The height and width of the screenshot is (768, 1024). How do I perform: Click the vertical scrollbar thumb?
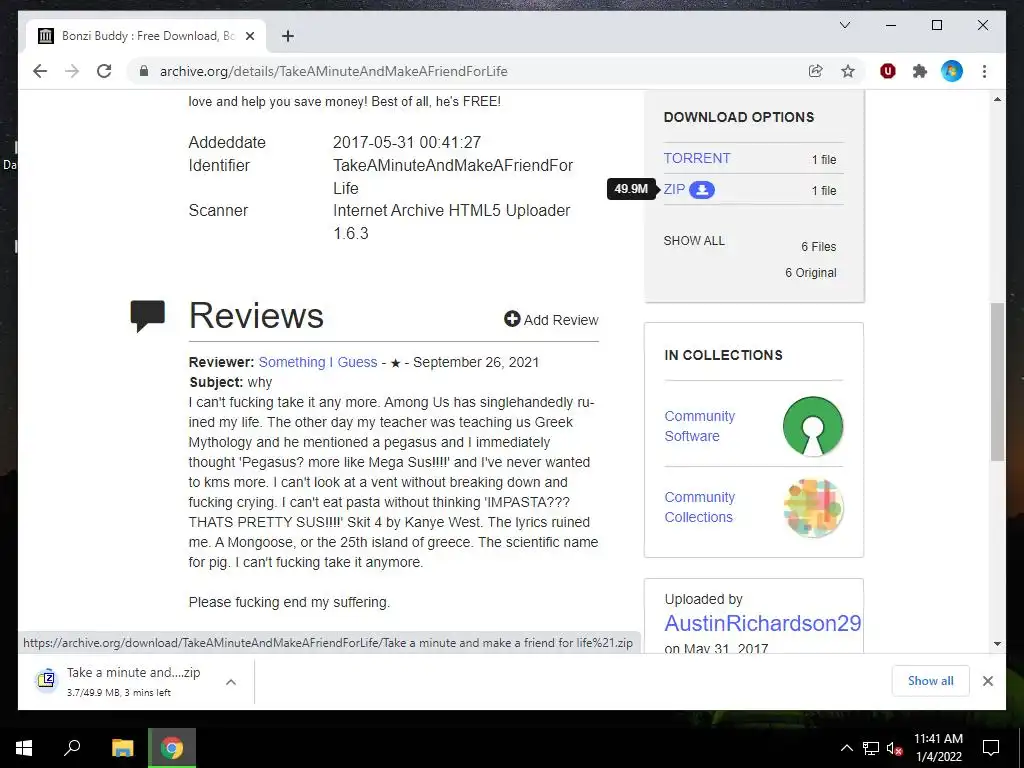pyautogui.click(x=997, y=382)
